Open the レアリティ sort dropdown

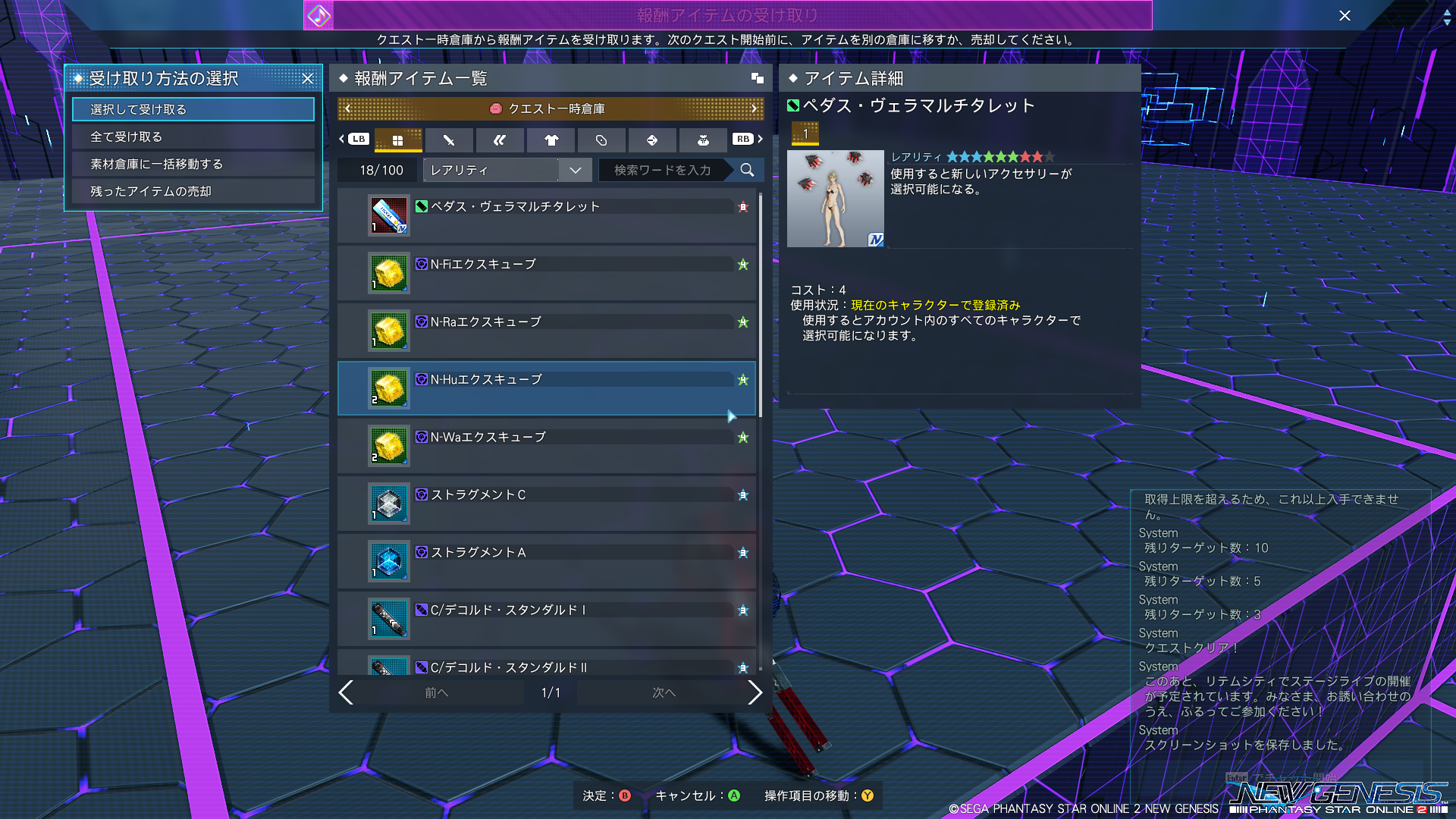(507, 170)
